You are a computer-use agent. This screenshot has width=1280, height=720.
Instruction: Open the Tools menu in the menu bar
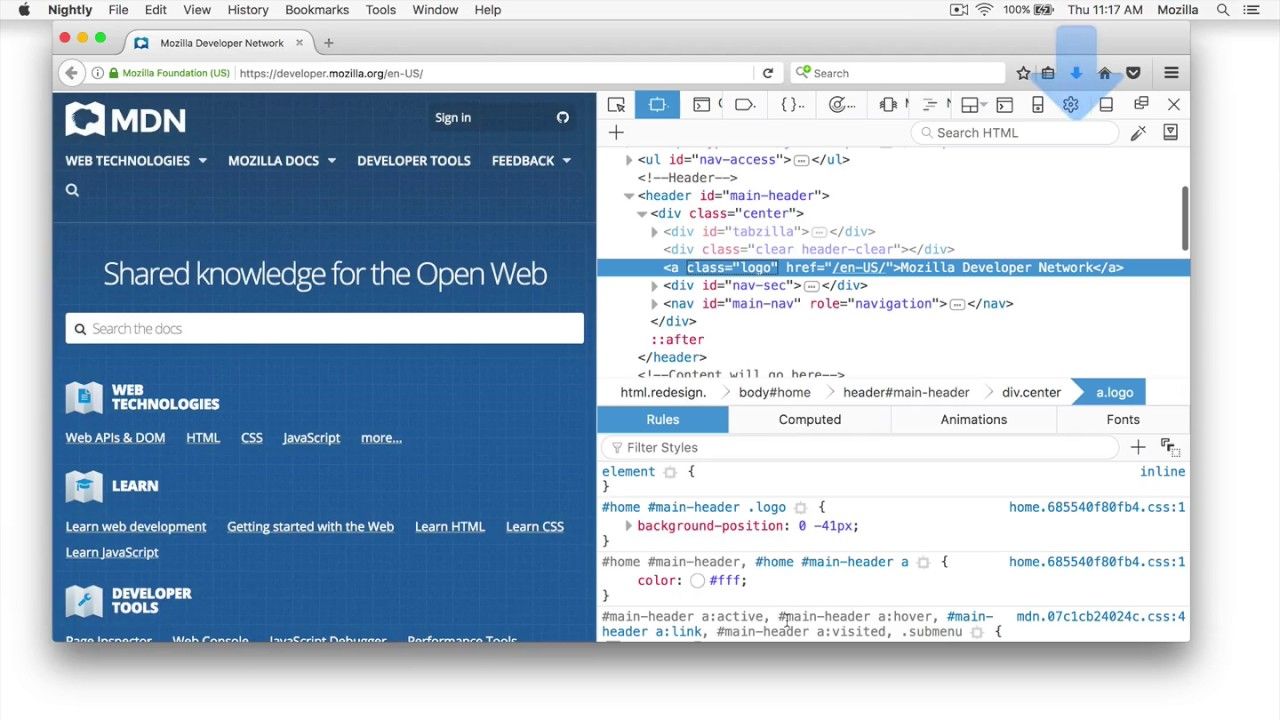click(381, 10)
